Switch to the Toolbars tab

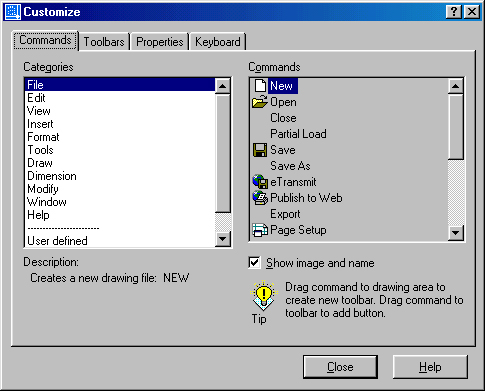104,42
